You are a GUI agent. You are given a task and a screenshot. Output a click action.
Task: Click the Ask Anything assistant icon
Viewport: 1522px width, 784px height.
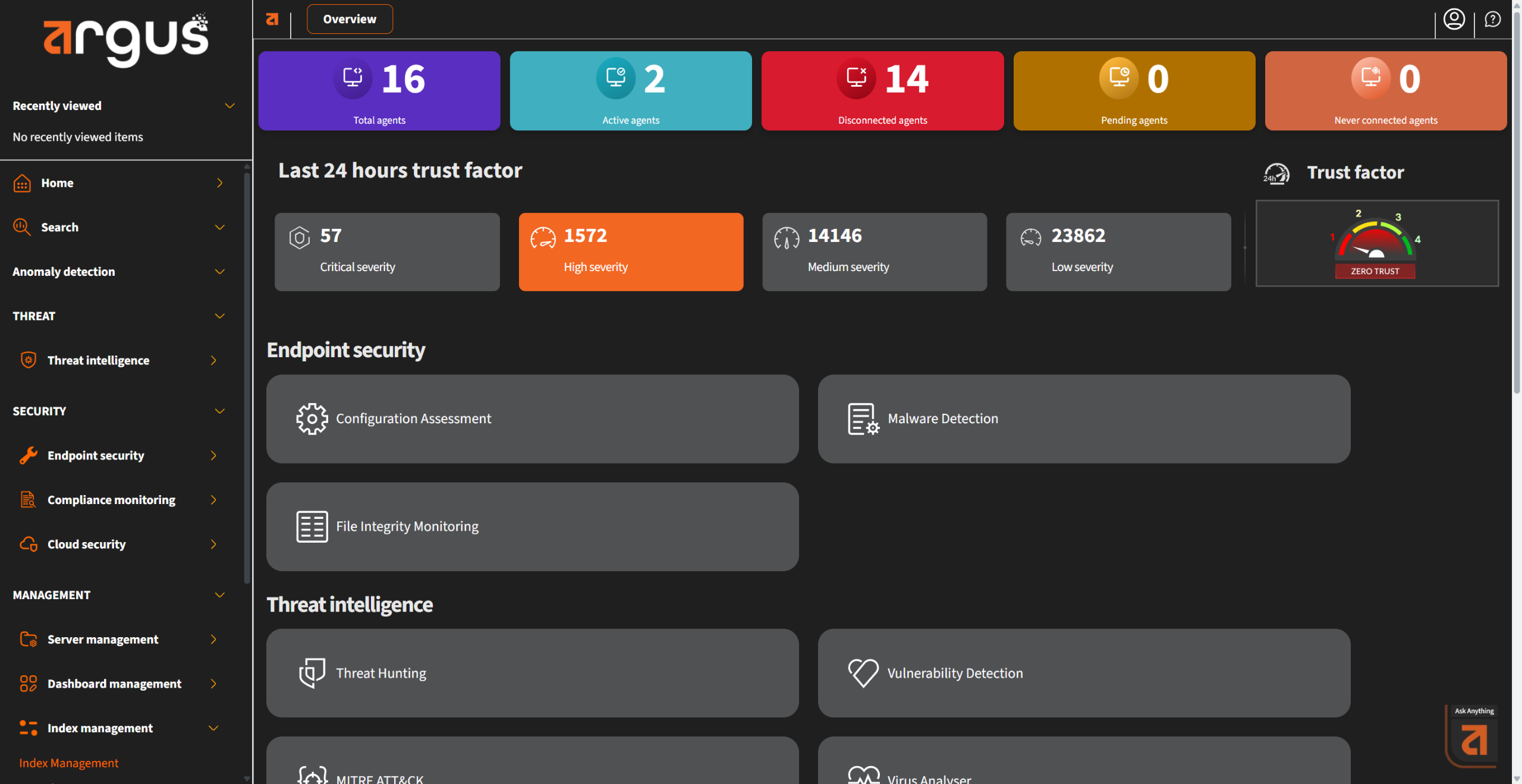pos(1474,739)
